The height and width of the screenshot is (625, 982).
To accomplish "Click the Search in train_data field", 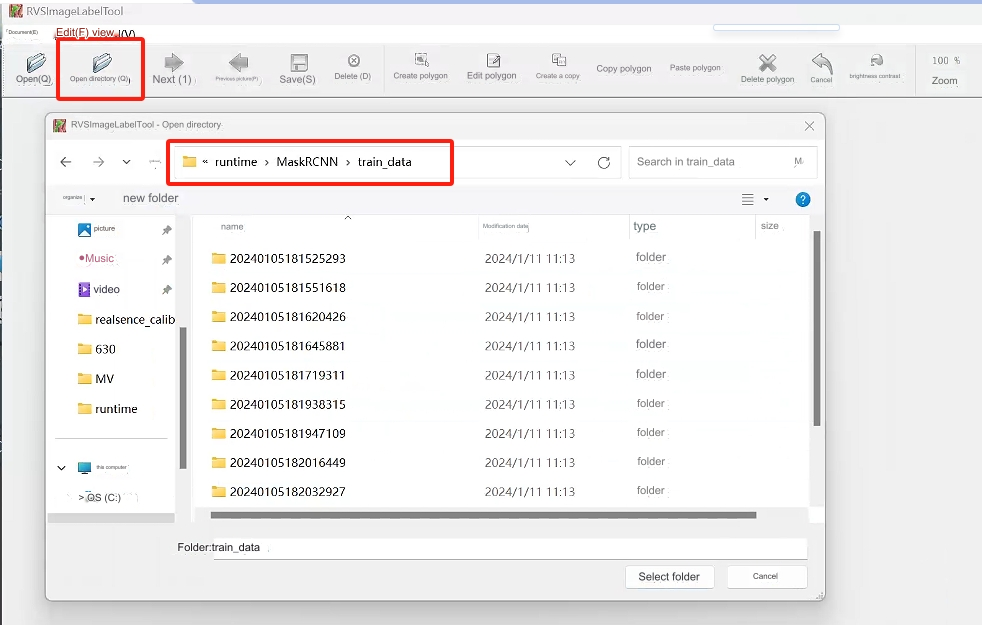I will 723,162.
